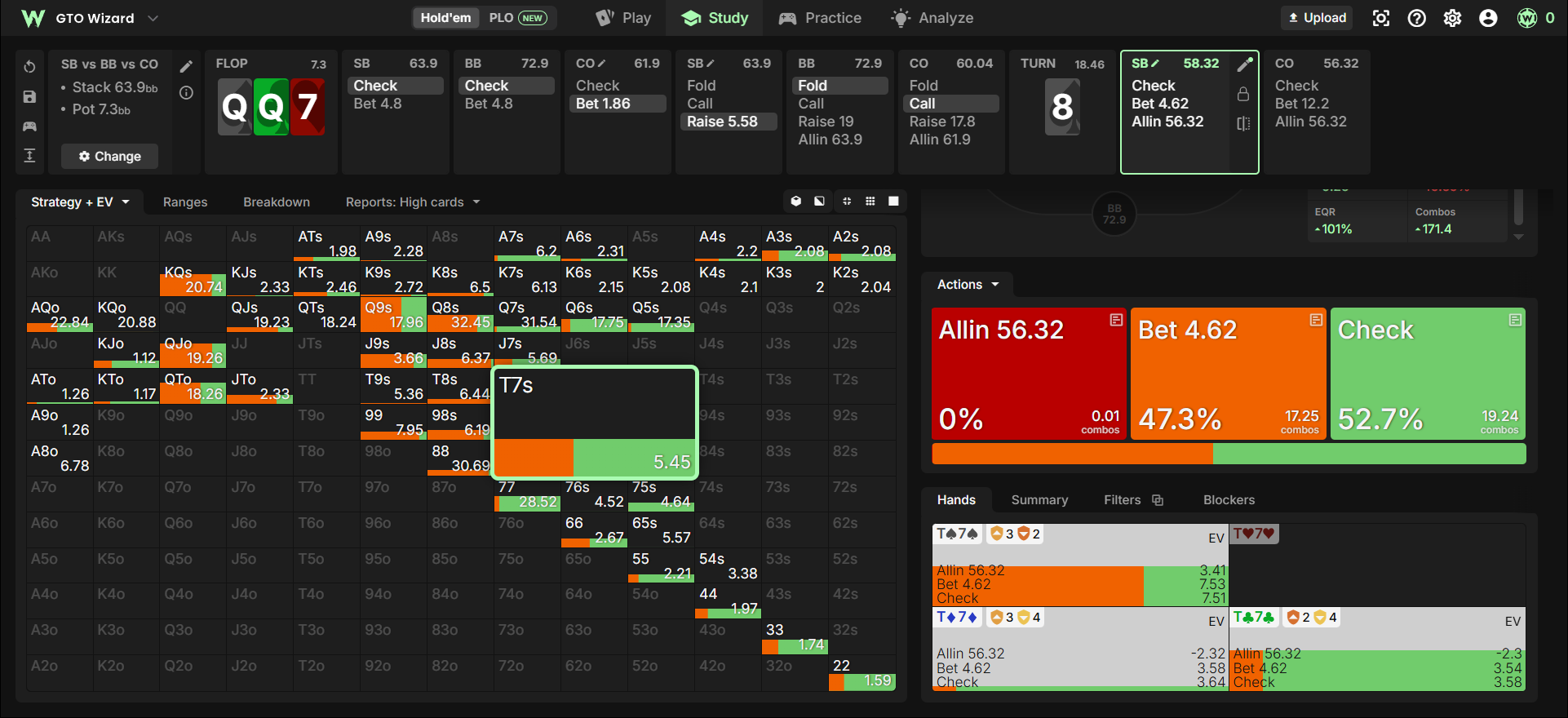Click the green W credits badge

click(1527, 18)
